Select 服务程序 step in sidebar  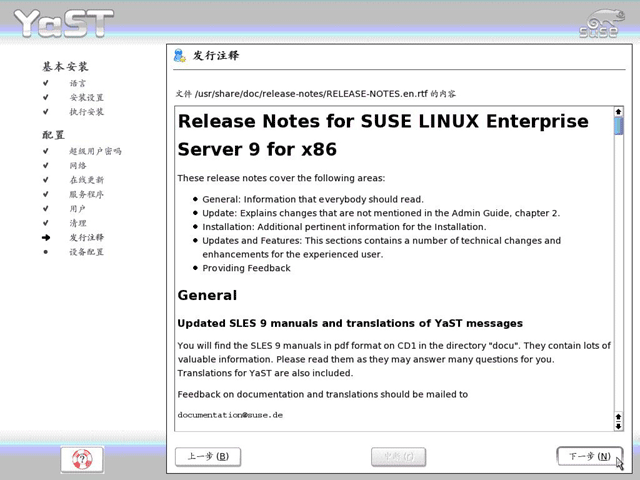tap(87, 194)
